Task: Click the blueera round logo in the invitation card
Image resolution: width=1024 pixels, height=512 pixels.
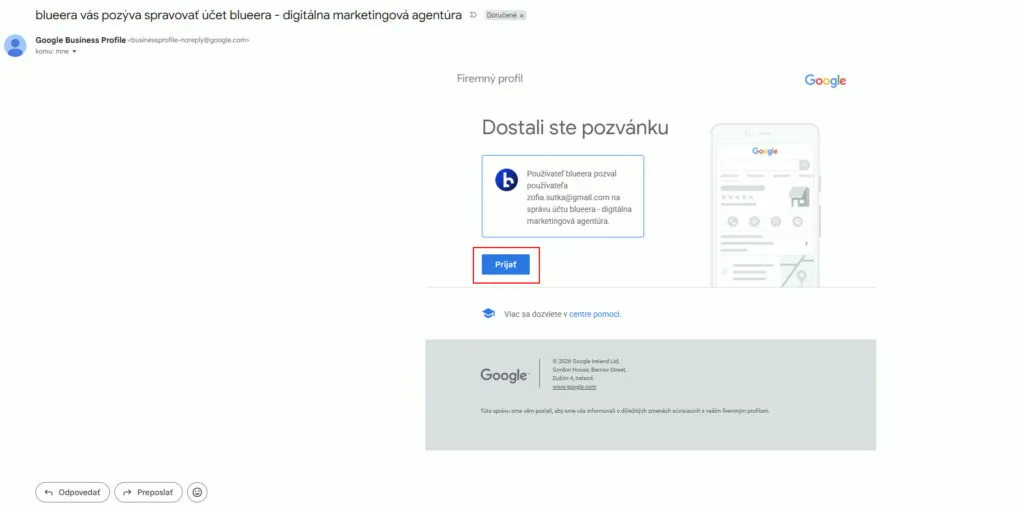Action: pyautogui.click(x=507, y=180)
